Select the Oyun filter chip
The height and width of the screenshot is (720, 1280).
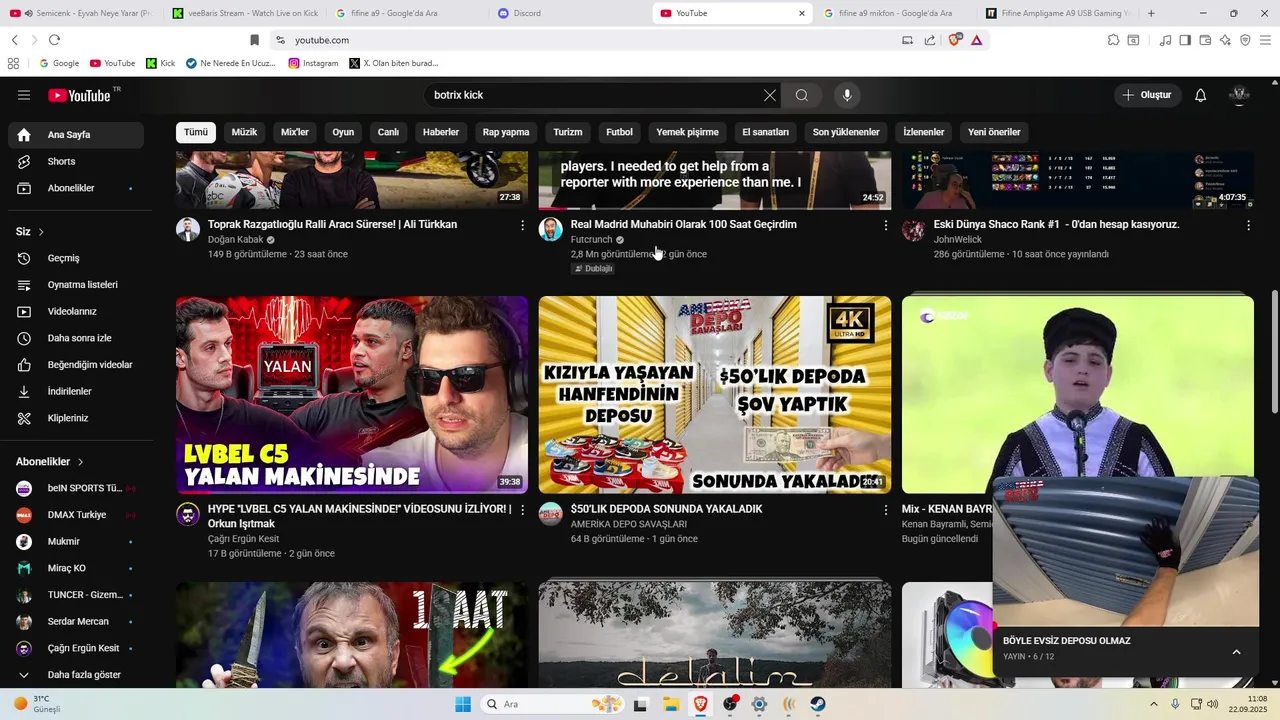[x=343, y=132]
